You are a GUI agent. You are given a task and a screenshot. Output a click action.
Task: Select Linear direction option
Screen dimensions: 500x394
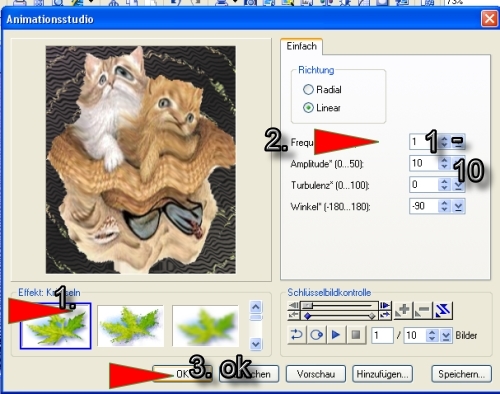322,108
